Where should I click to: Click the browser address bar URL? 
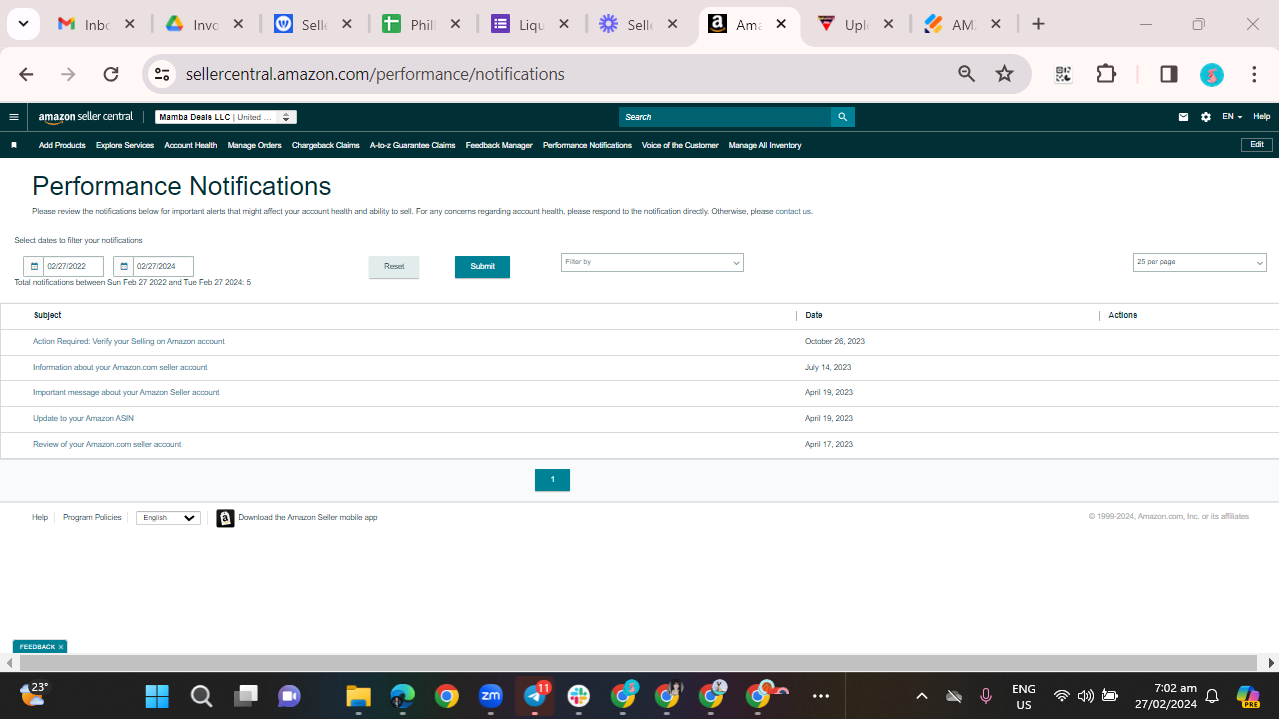(x=375, y=74)
